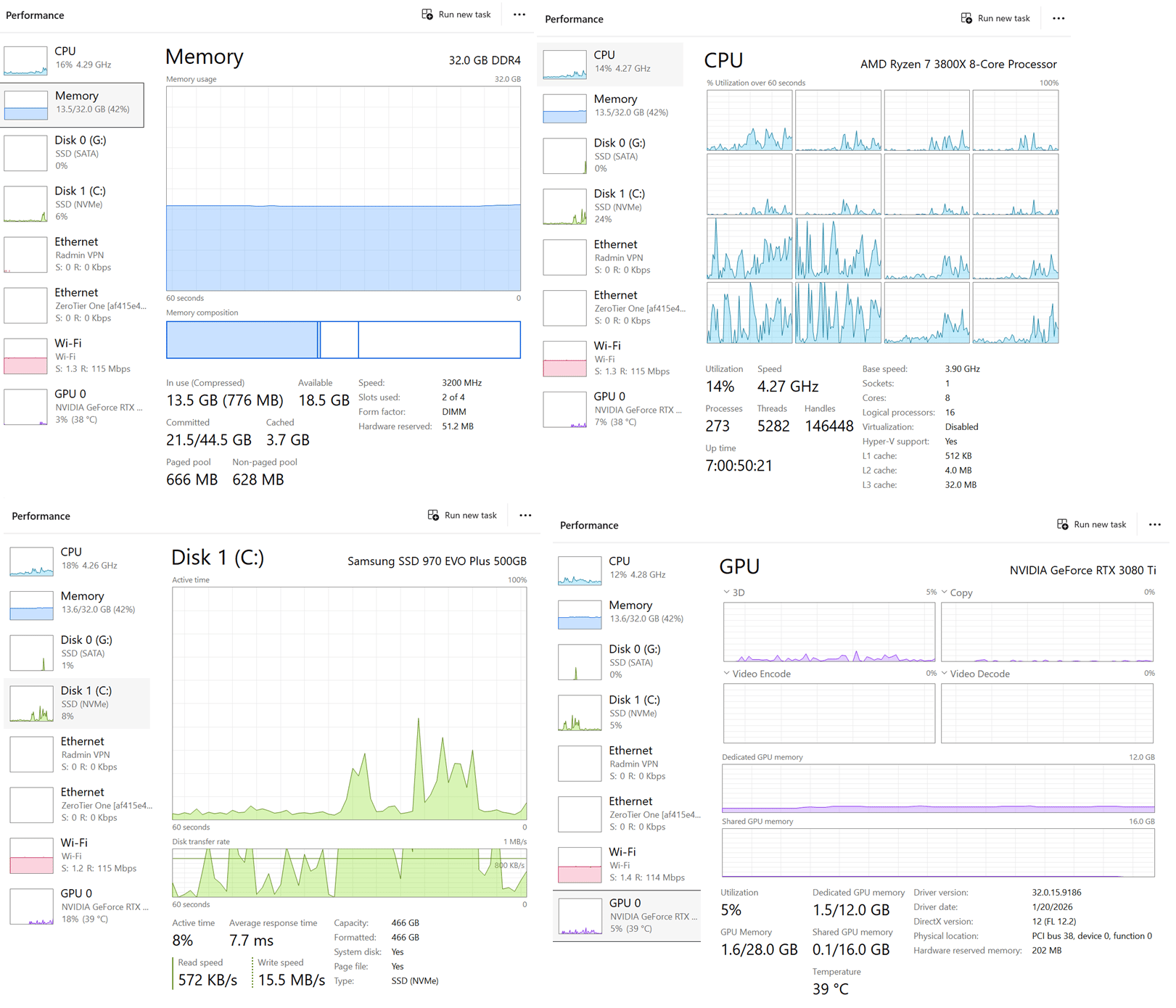Open the three-dot menu in CPU window
Image resolution: width=1176 pixels, height=1008 pixels.
tap(1058, 19)
